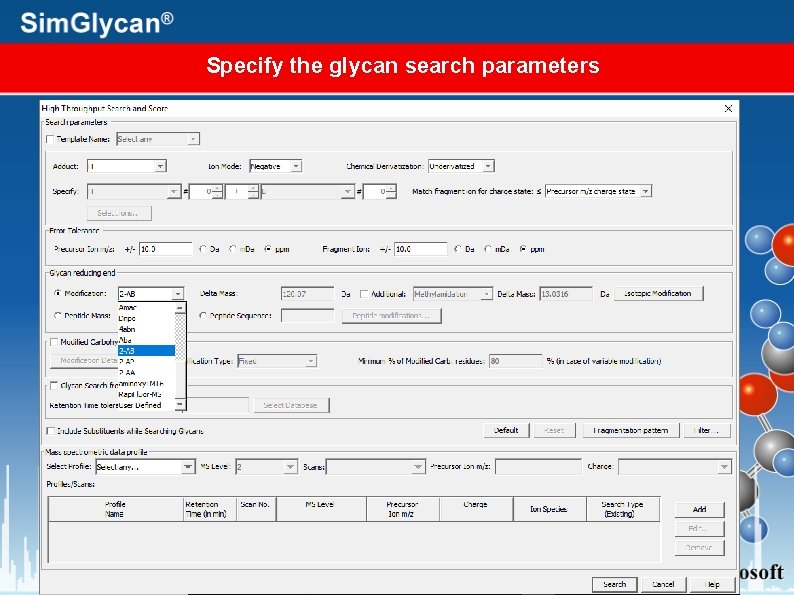Image resolution: width=794 pixels, height=595 pixels.
Task: Enable the Template Name checkbox
Action: [x=50, y=139]
